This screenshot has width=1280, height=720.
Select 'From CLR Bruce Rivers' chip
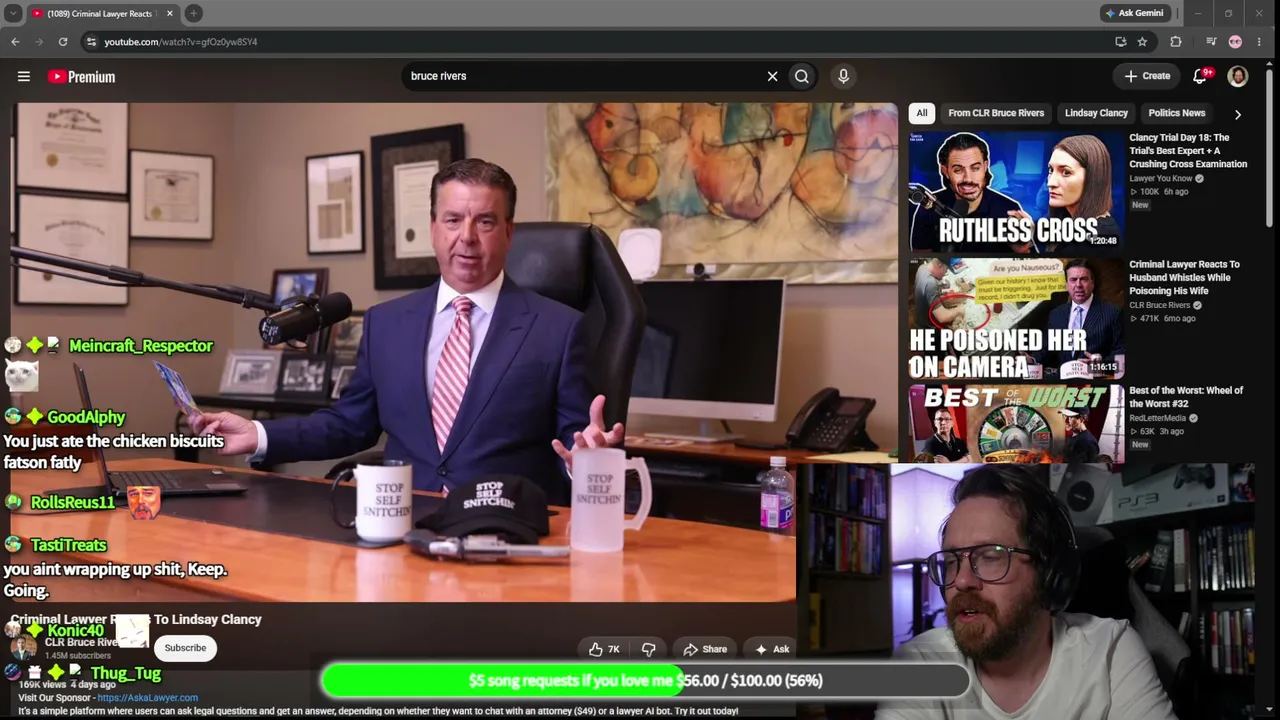click(x=996, y=113)
